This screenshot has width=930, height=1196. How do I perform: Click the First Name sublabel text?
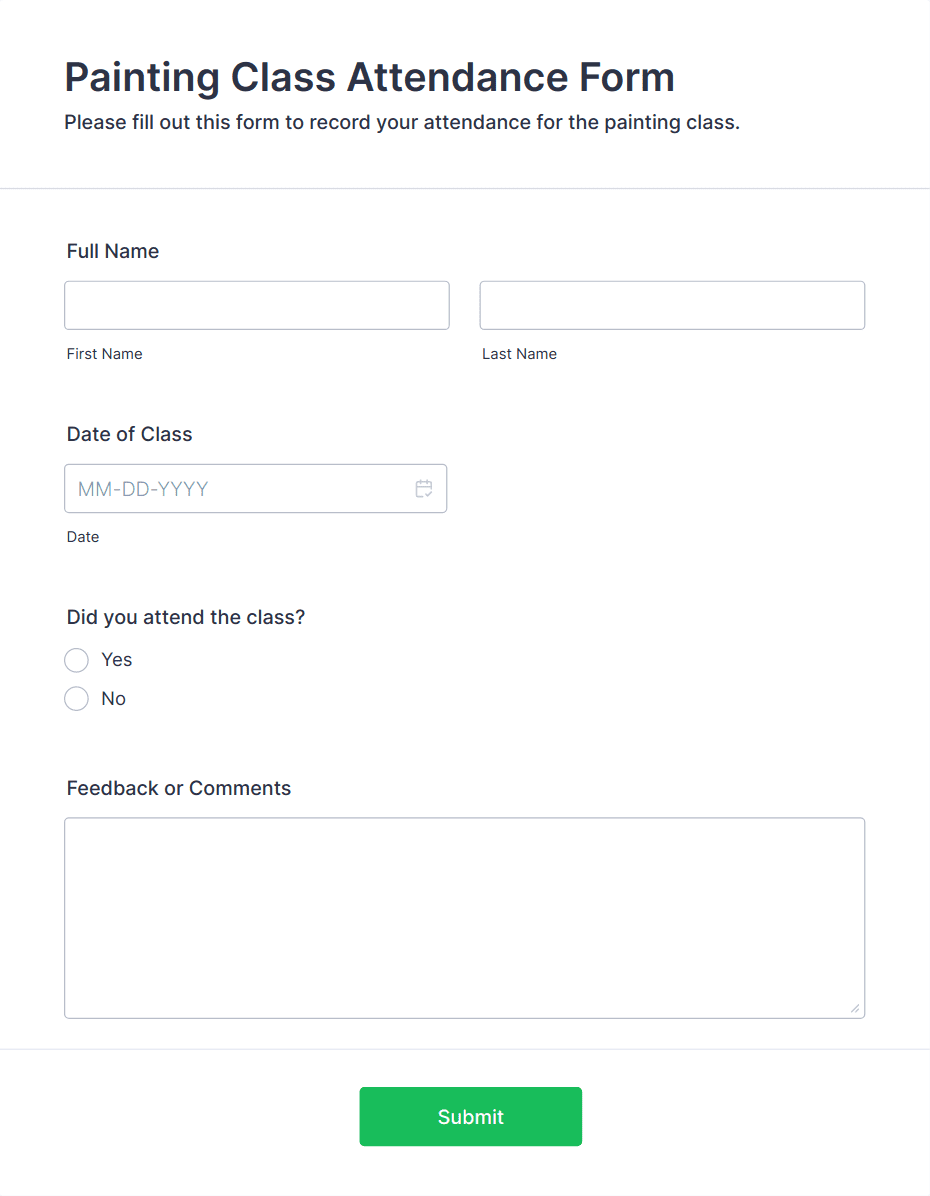[x=105, y=354]
